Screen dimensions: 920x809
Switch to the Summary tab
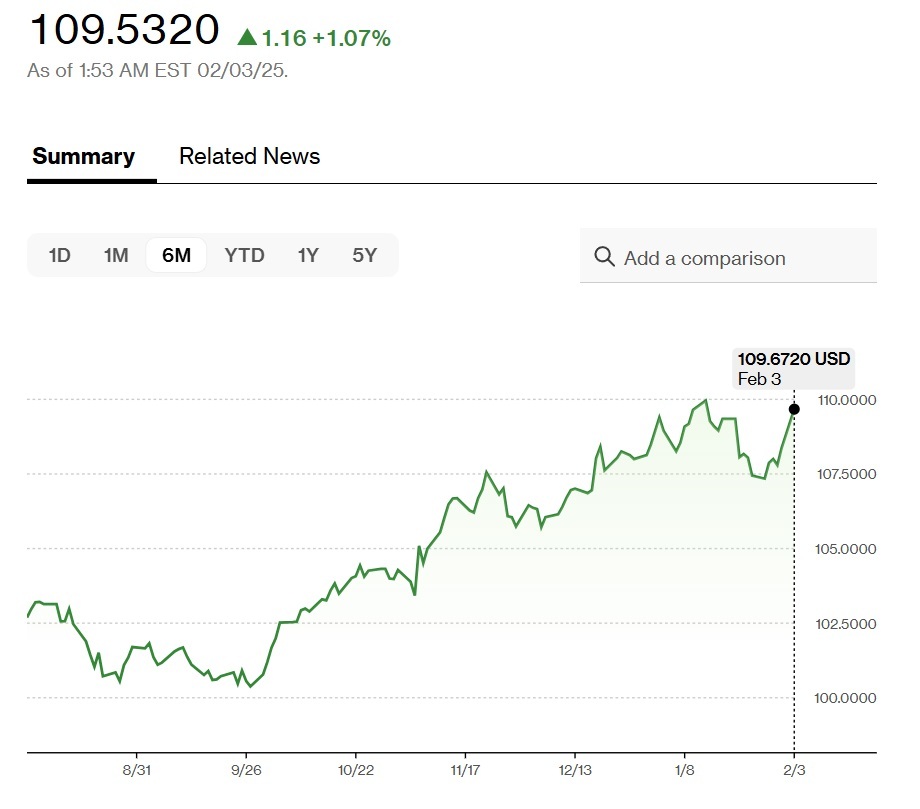pyautogui.click(x=84, y=156)
